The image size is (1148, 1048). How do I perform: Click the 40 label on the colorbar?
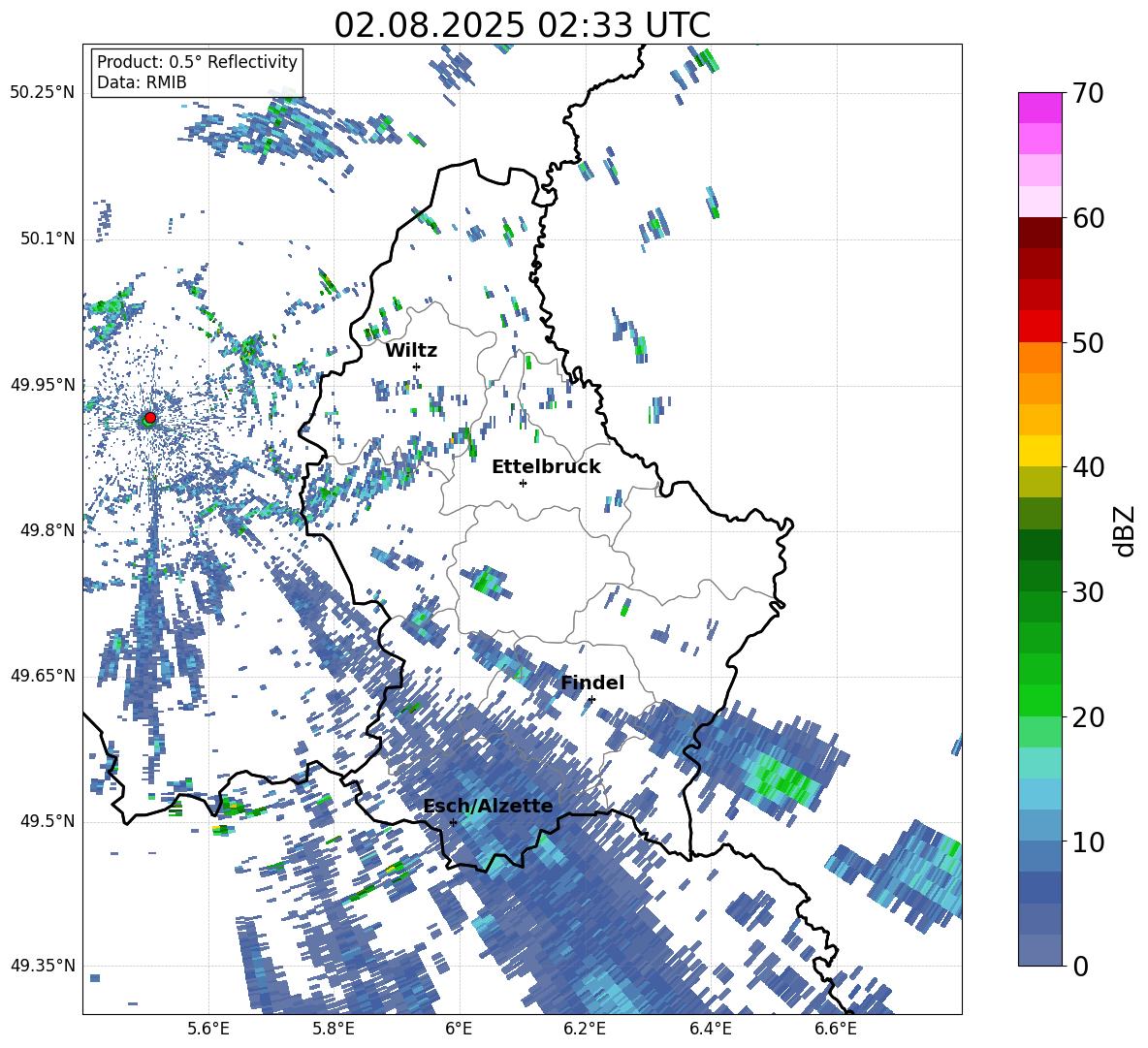1088,467
